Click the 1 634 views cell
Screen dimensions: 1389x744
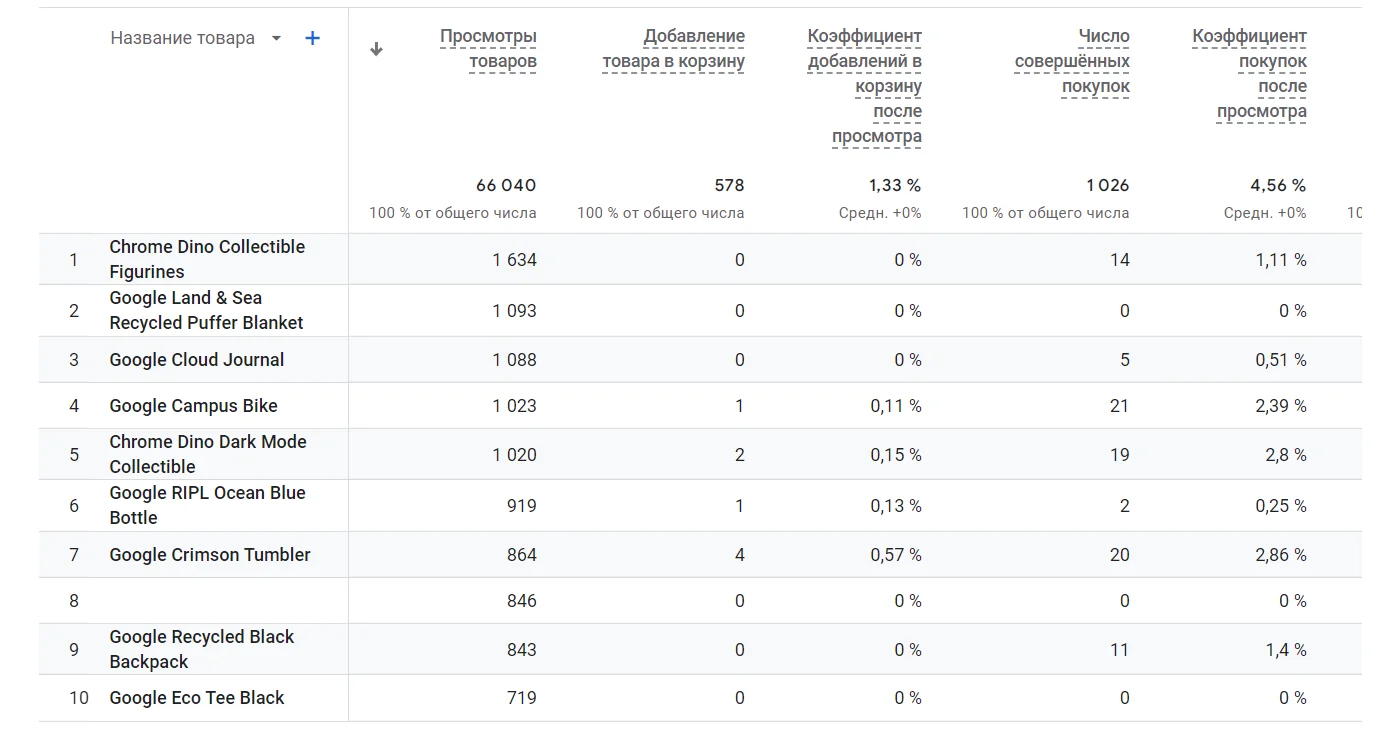tap(514, 260)
